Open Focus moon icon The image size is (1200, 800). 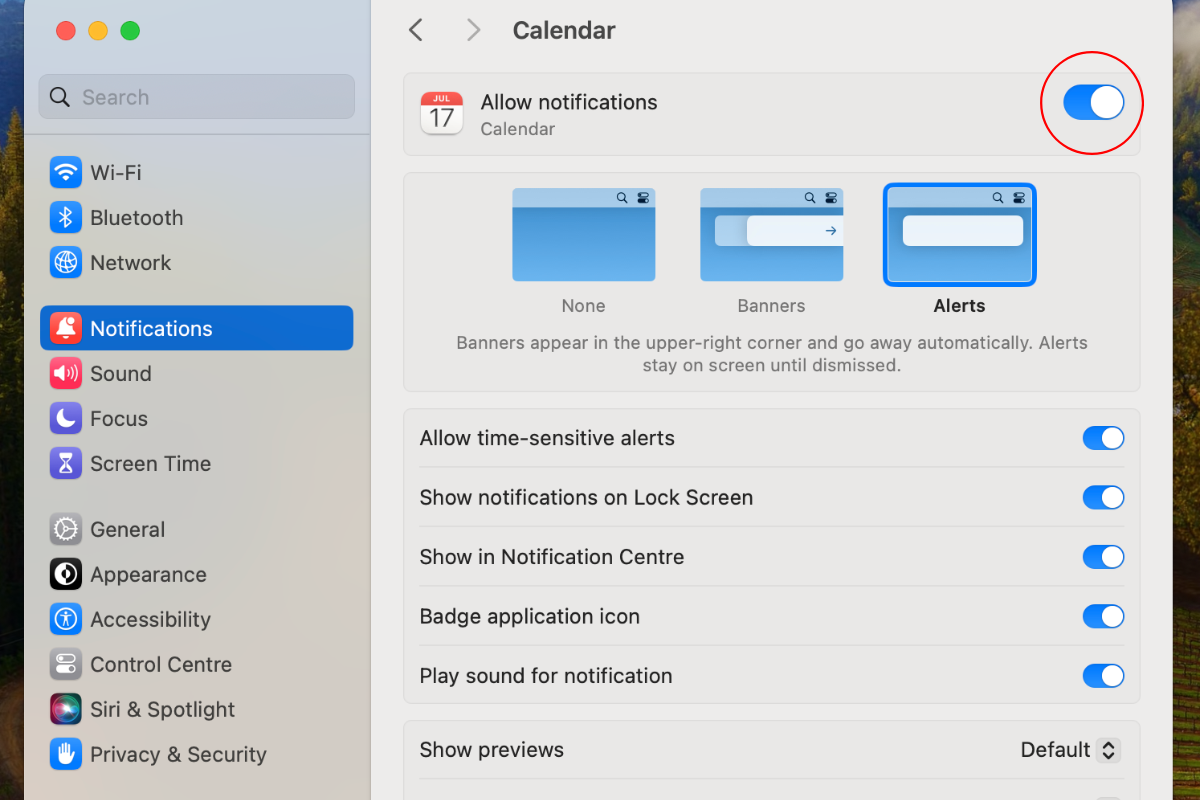tap(66, 419)
